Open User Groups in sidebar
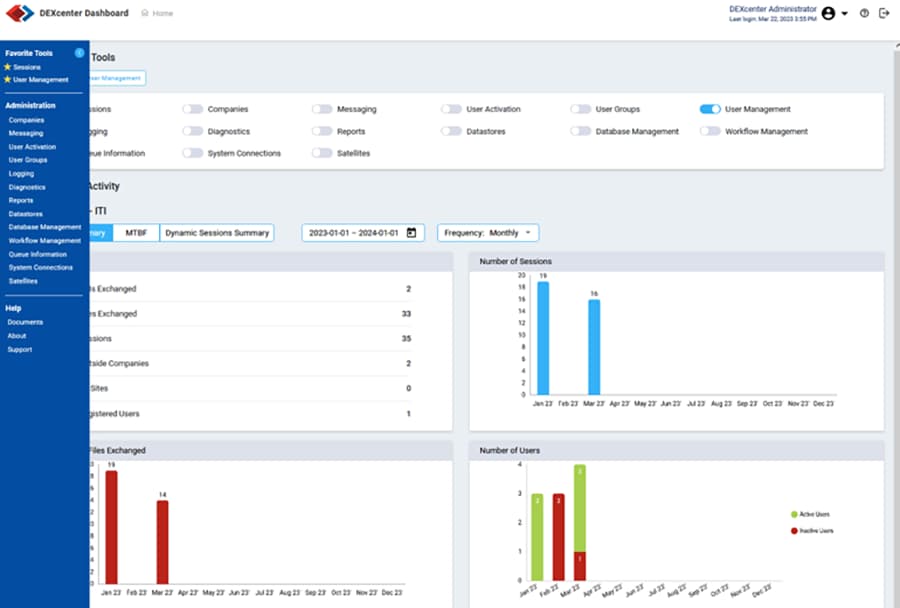The image size is (900, 608). click(x=28, y=160)
